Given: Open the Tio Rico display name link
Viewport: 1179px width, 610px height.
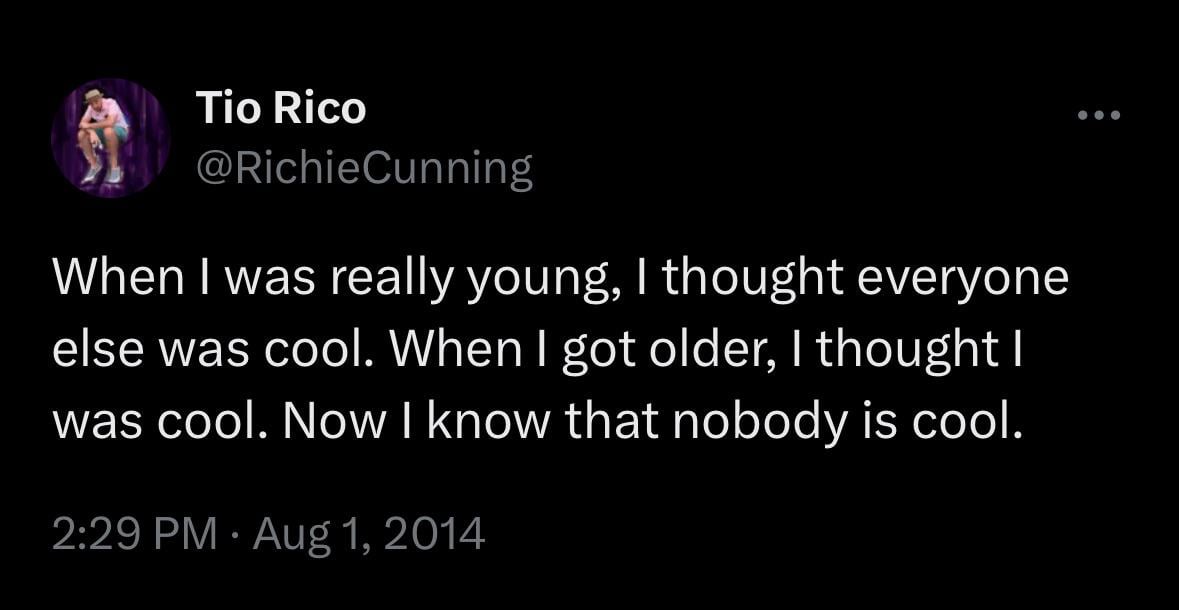Looking at the screenshot, I should pyautogui.click(x=281, y=108).
